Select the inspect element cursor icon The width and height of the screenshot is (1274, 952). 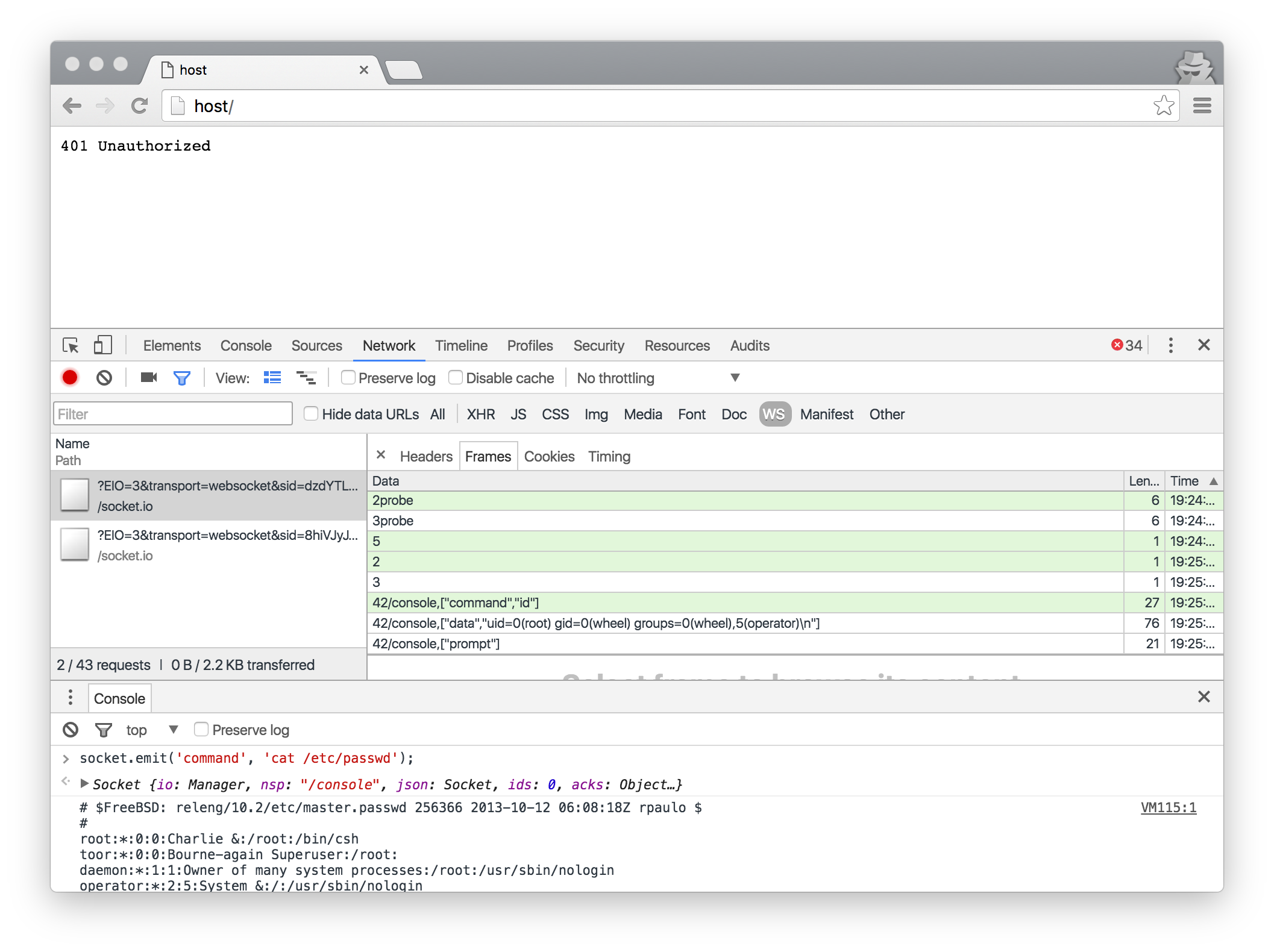(71, 345)
